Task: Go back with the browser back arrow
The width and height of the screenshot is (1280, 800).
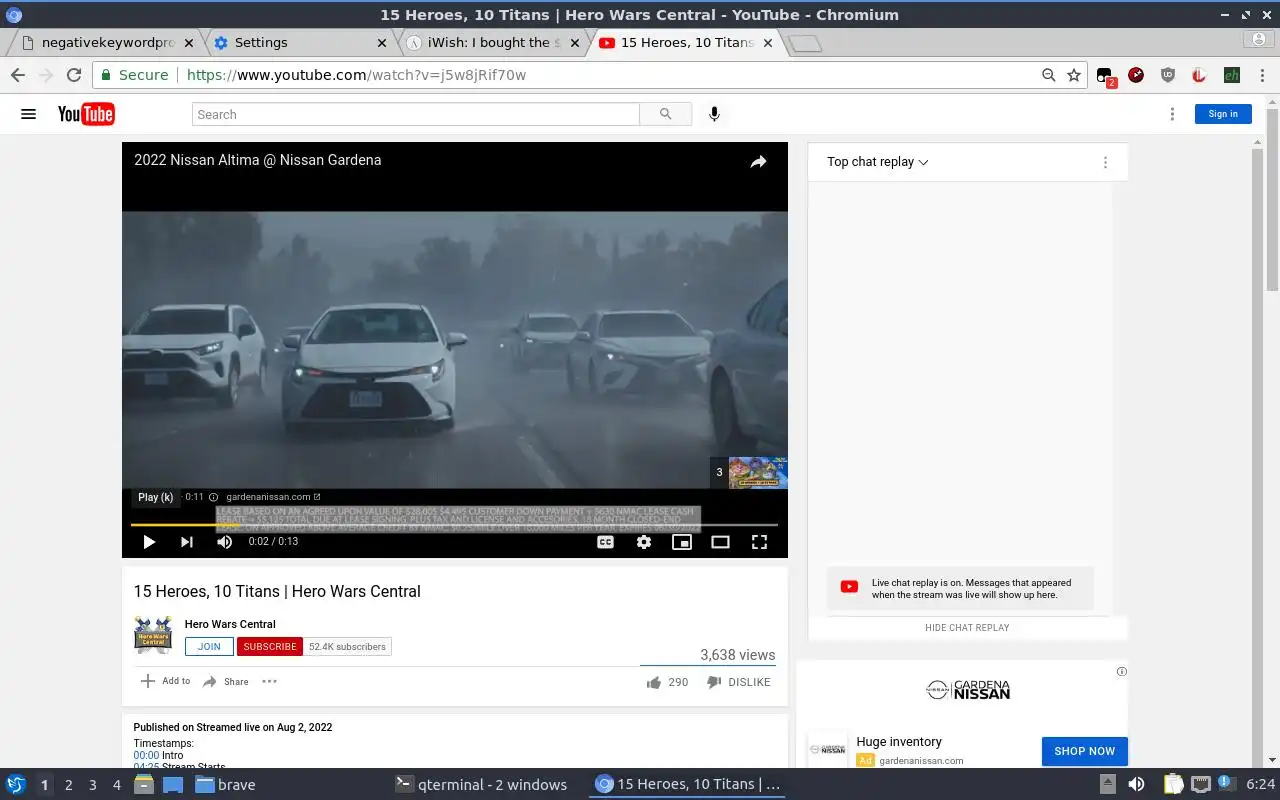Action: point(18,75)
